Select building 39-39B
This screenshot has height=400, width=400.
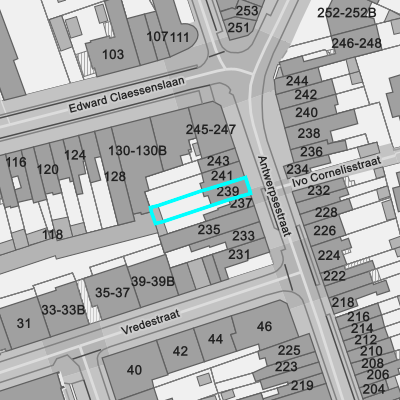pos(153,281)
